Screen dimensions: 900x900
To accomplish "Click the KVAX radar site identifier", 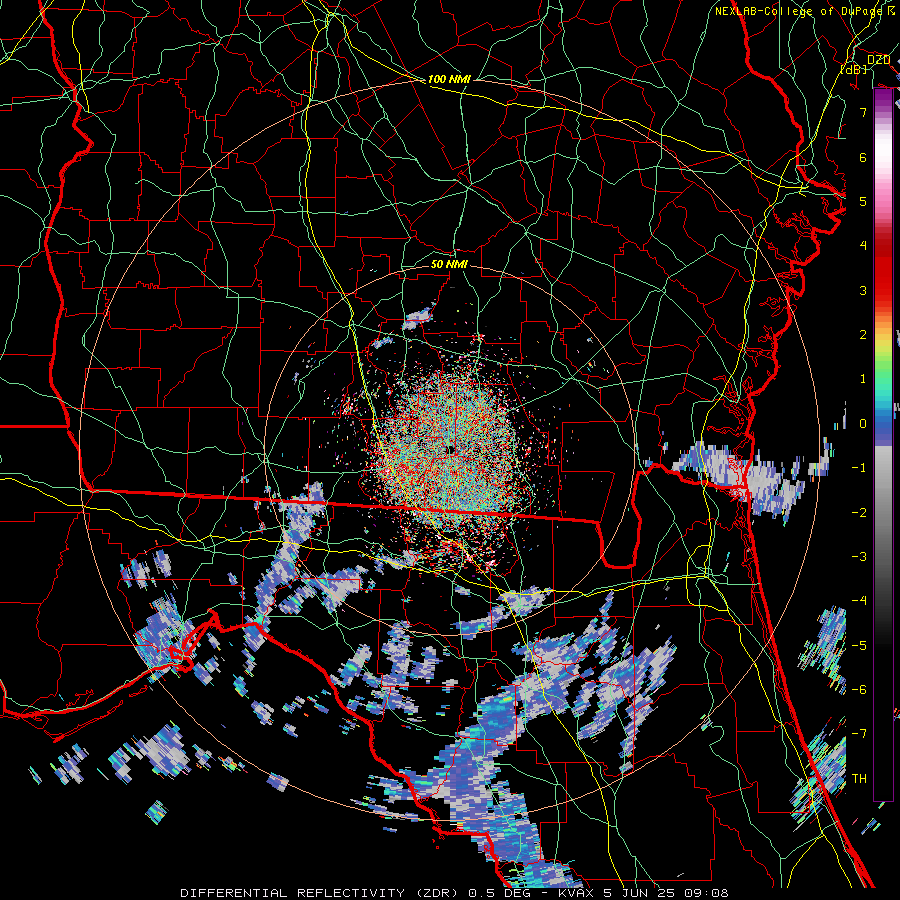I will coord(576,893).
